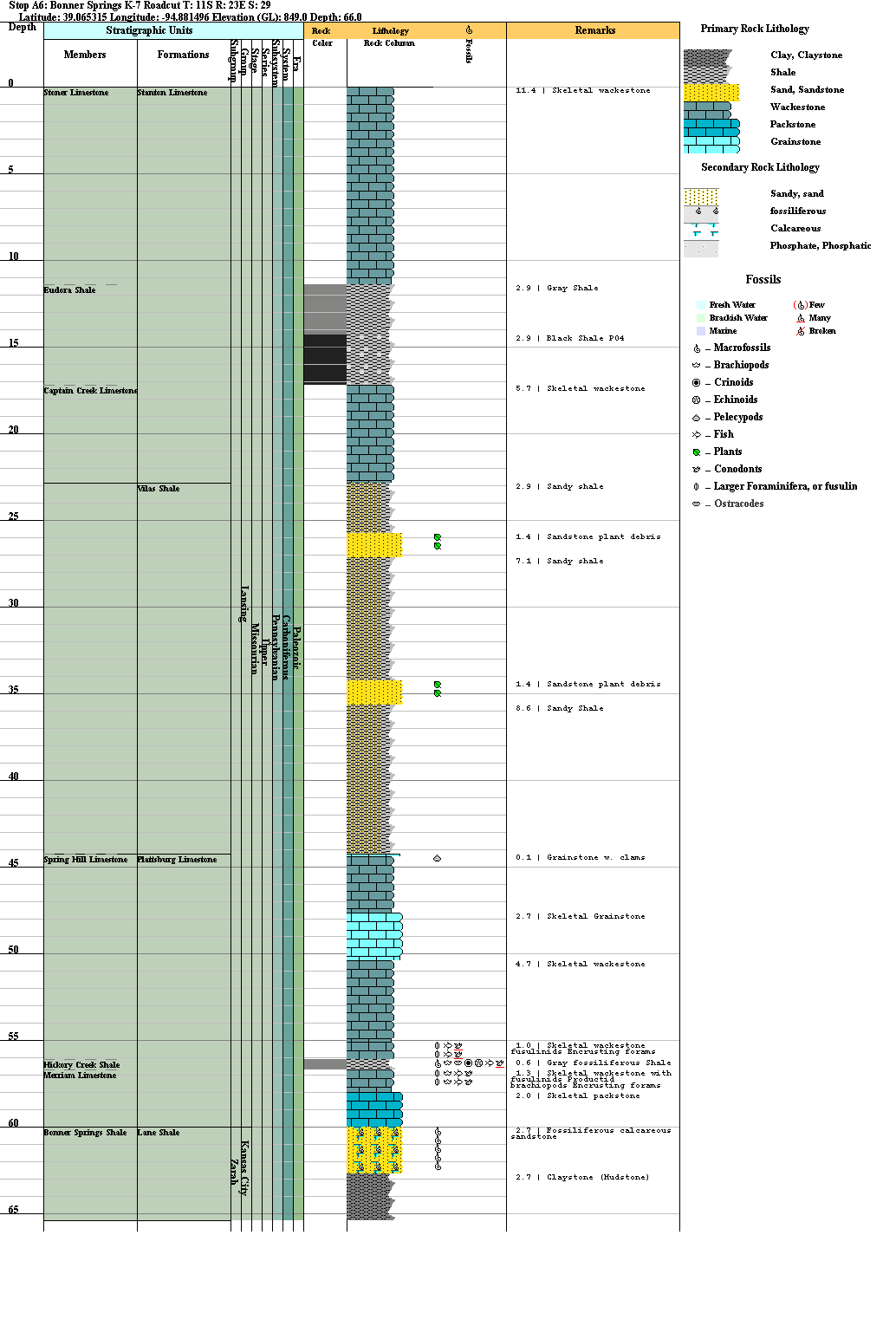
Task: Click the Stoner Limestone member label
Action: pos(76,93)
